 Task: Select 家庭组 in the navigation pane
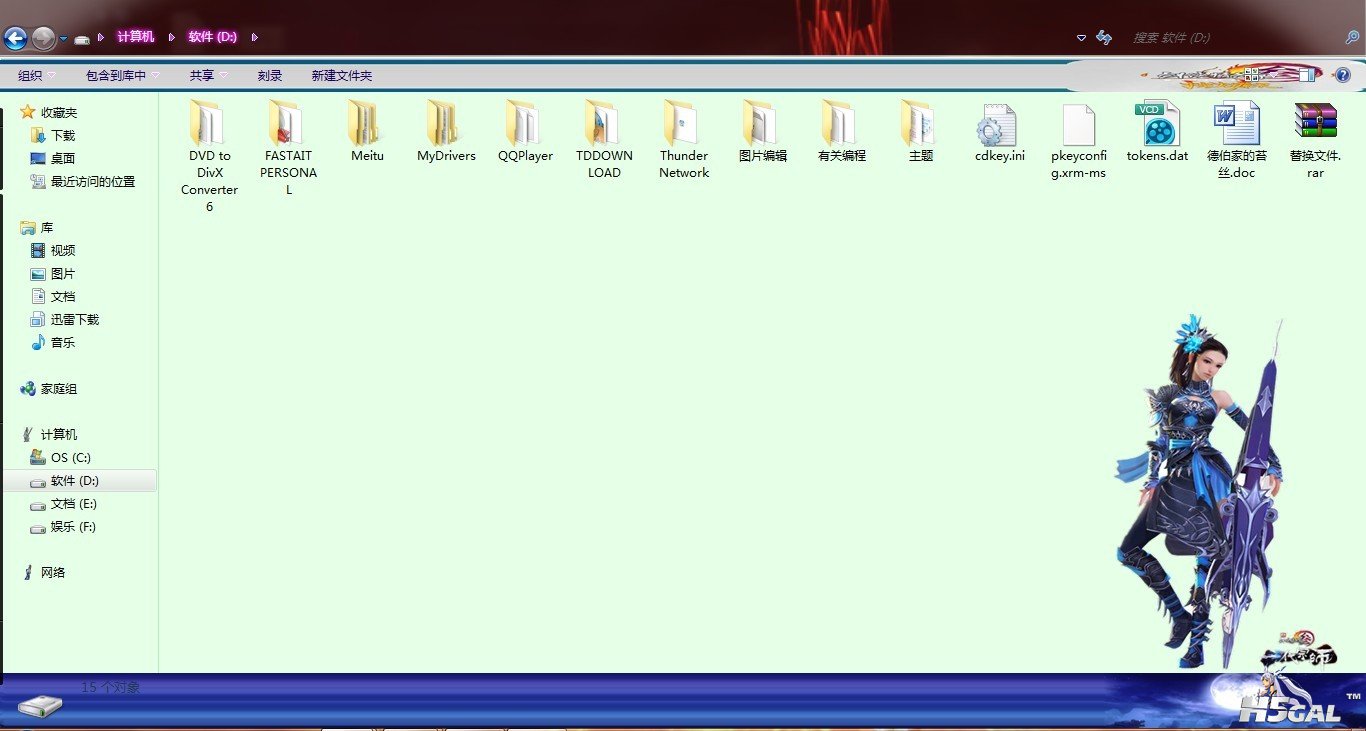pos(48,388)
